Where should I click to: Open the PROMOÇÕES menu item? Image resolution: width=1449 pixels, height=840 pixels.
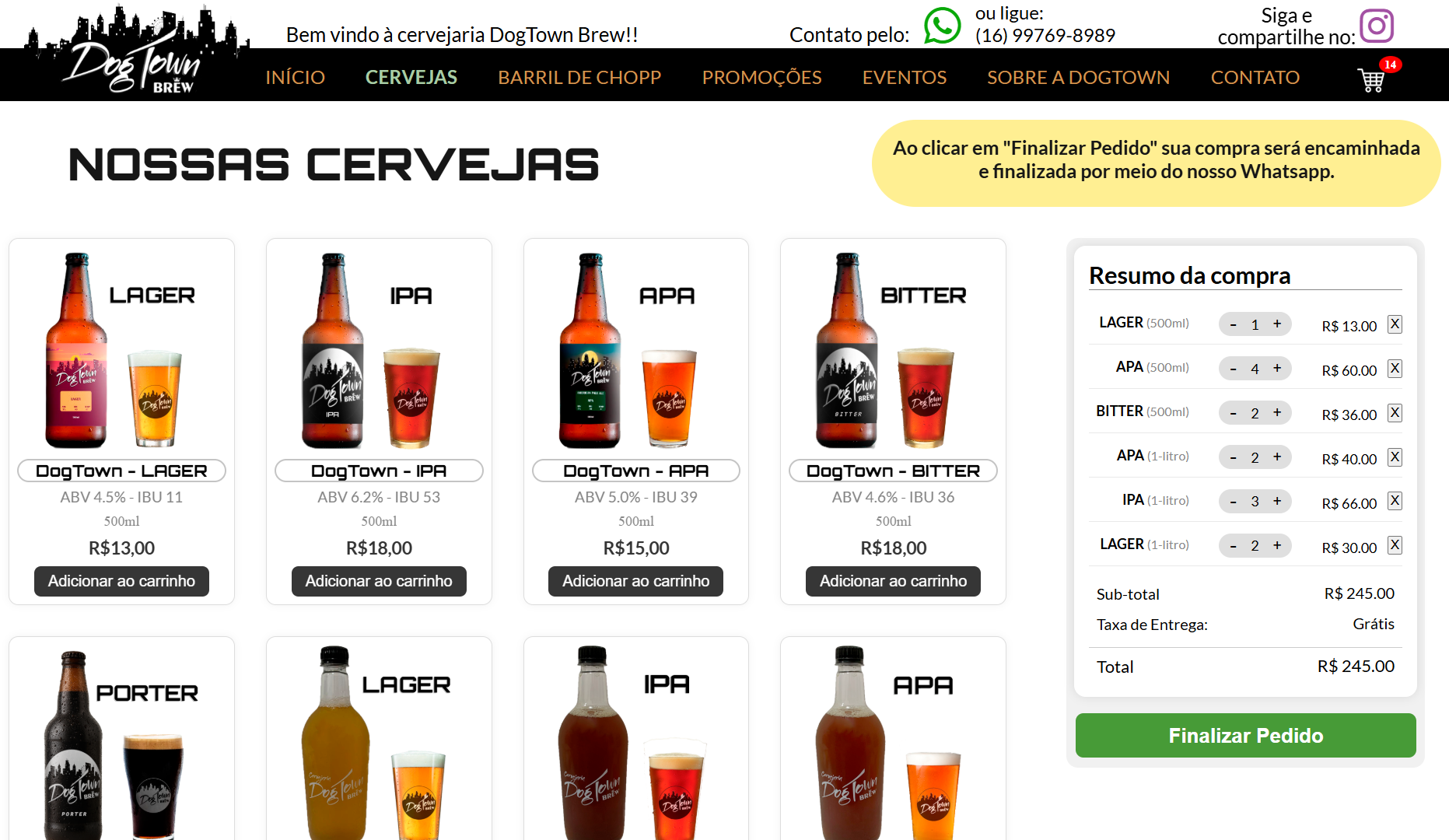[761, 78]
